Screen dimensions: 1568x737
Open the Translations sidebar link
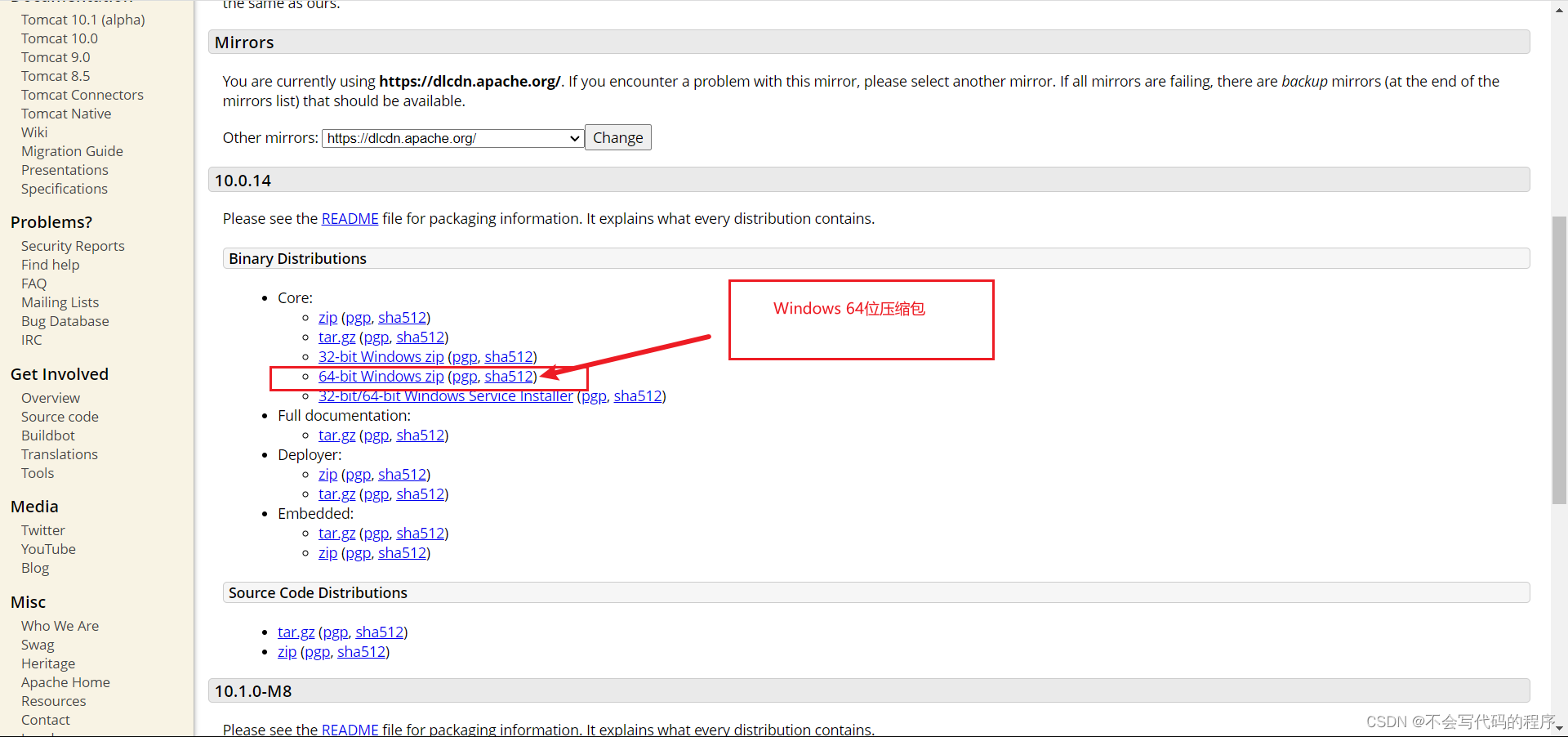60,454
